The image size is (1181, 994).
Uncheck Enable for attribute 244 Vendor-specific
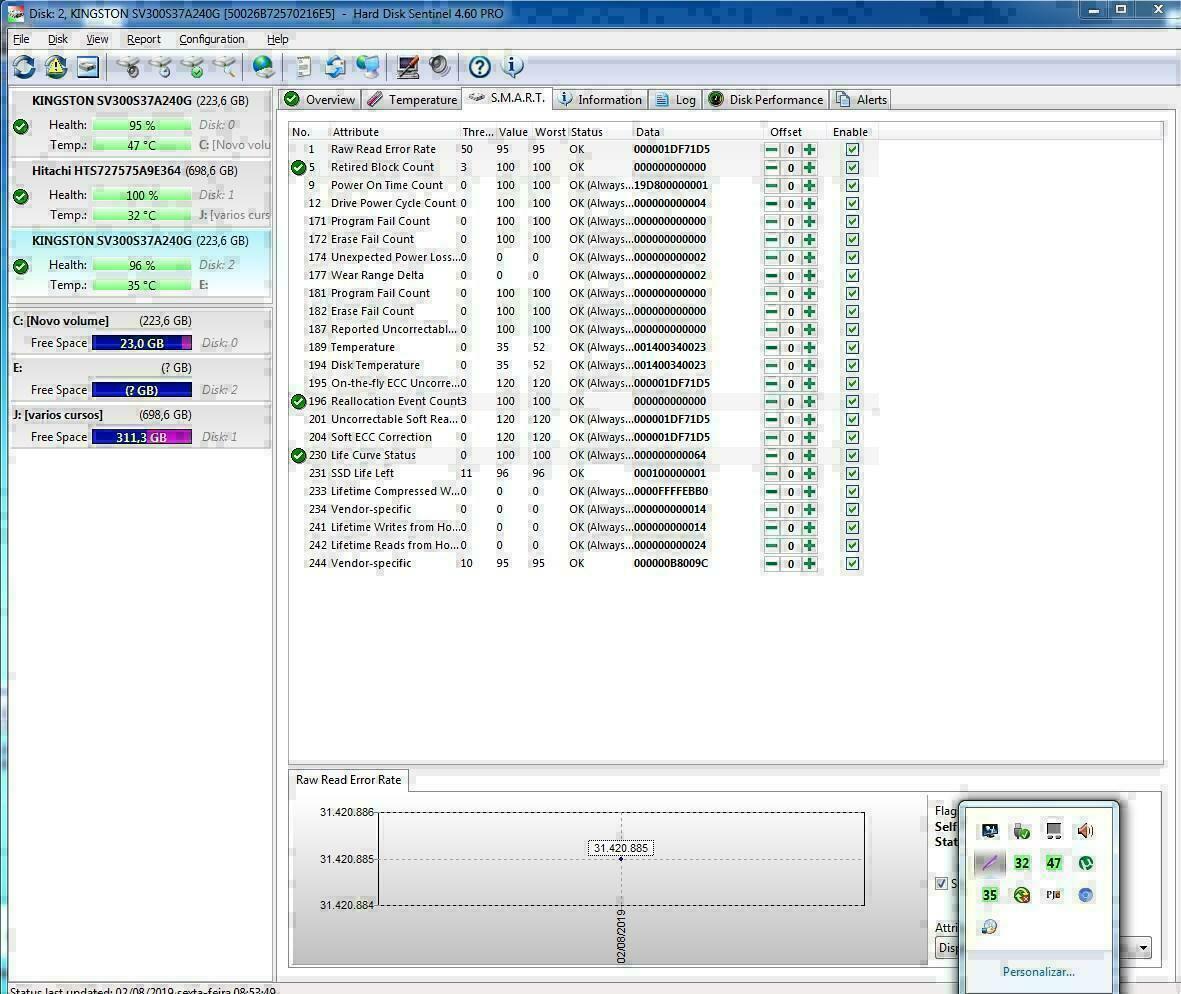point(853,563)
